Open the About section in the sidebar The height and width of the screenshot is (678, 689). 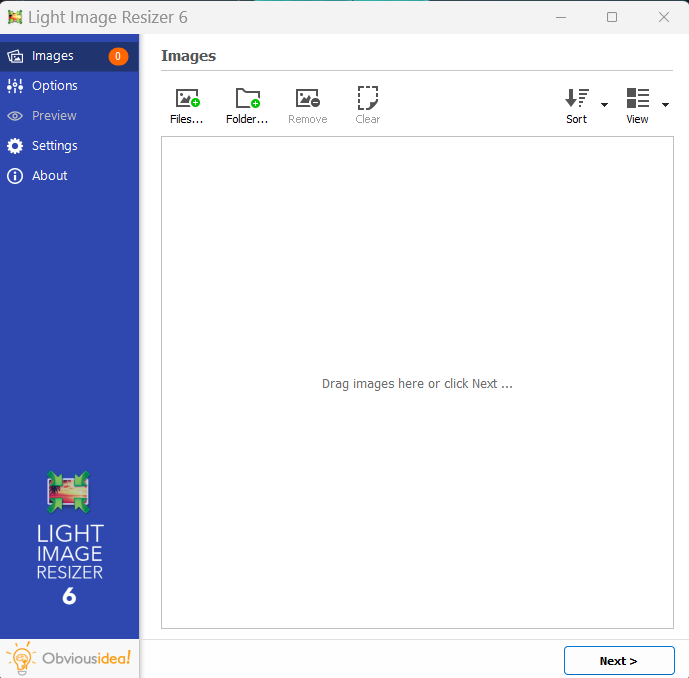click(x=69, y=176)
